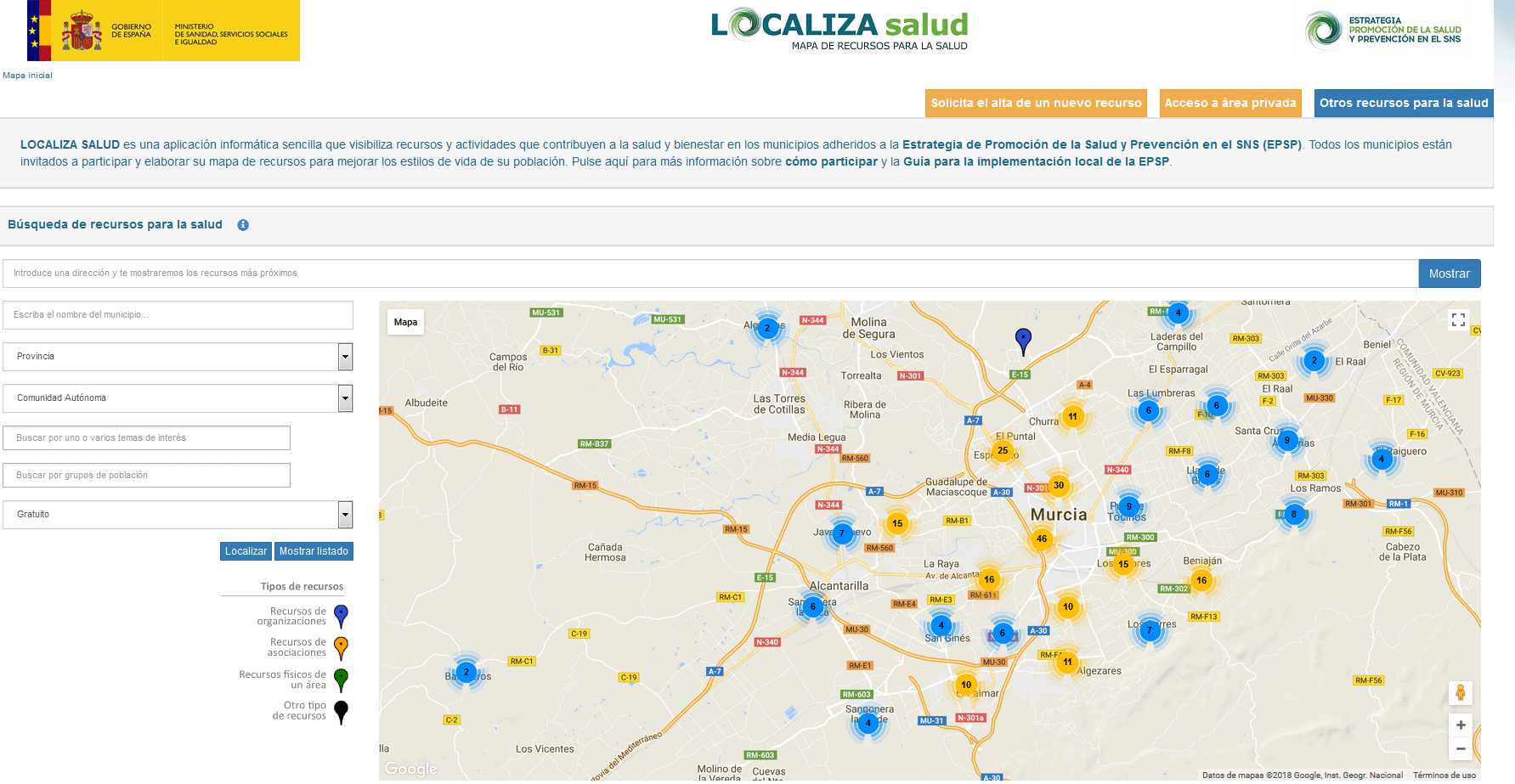Click Acceso a área privada
Image resolution: width=1515 pixels, height=784 pixels.
click(1230, 103)
